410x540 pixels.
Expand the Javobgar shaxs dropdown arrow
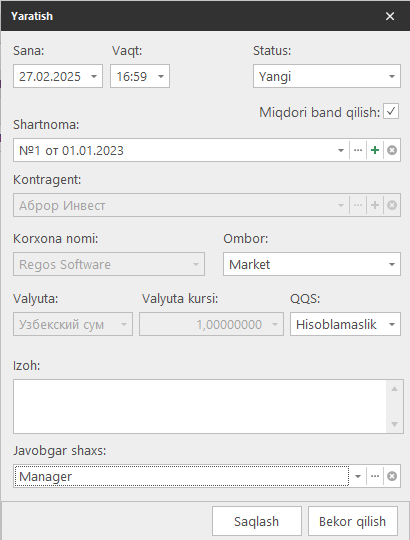point(358,476)
